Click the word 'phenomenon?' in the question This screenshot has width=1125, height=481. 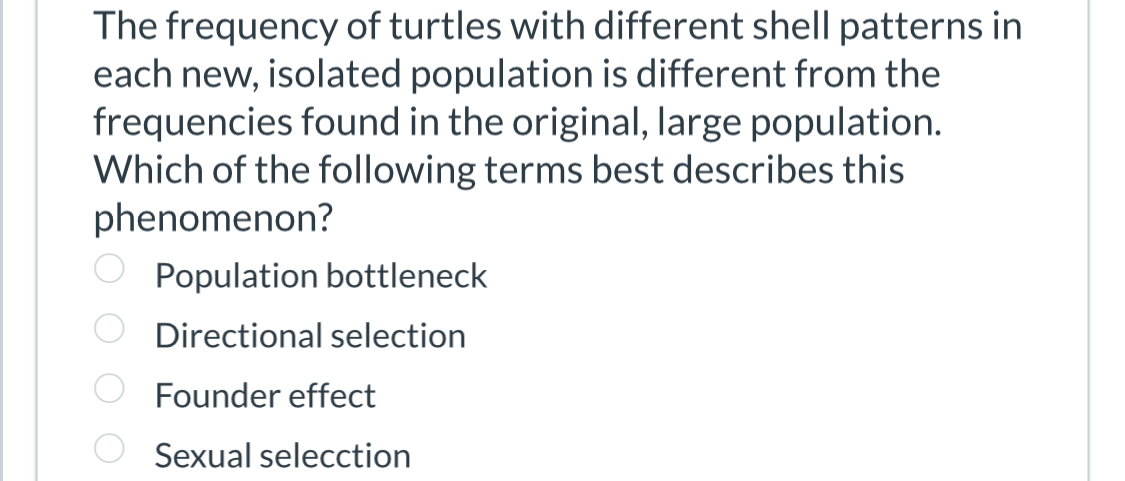point(213,218)
